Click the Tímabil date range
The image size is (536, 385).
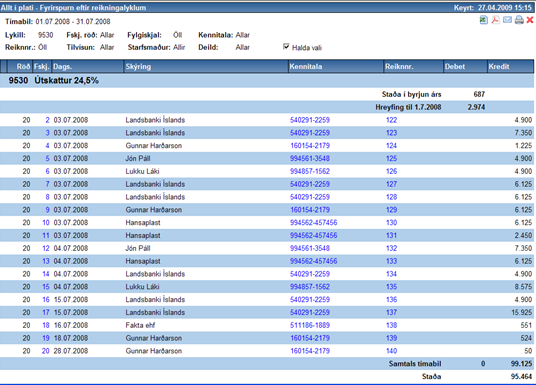point(73,22)
